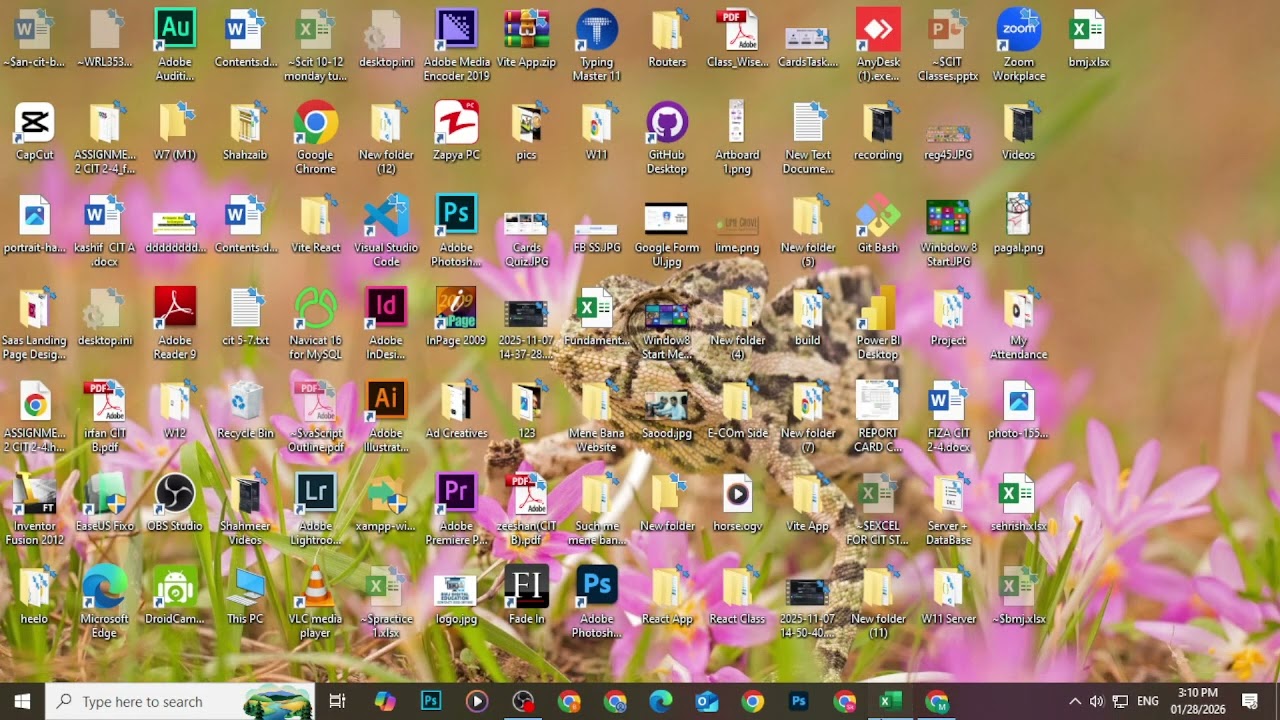
Task: Select GitHub Desktop shortcut
Action: [667, 138]
